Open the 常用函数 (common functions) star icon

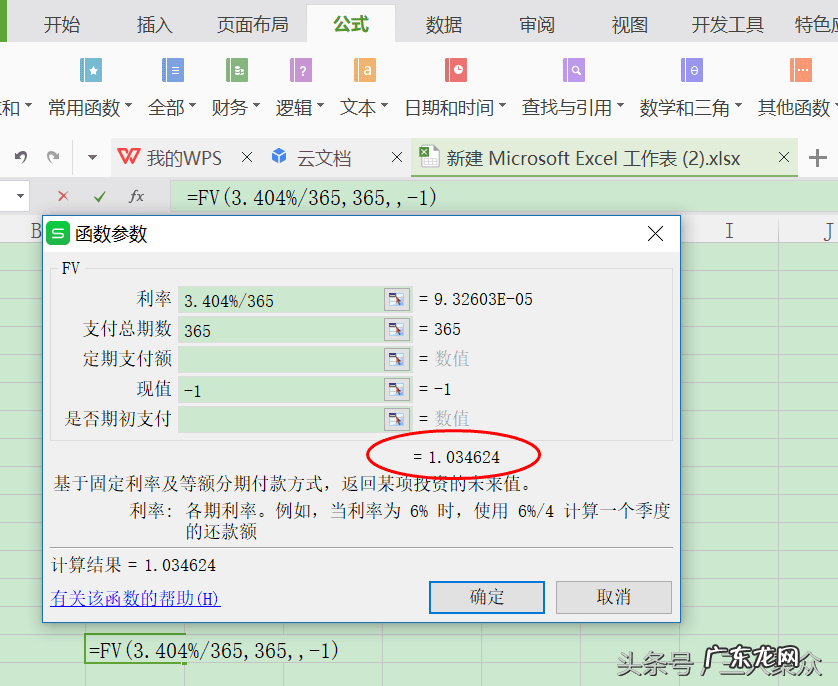[91, 70]
